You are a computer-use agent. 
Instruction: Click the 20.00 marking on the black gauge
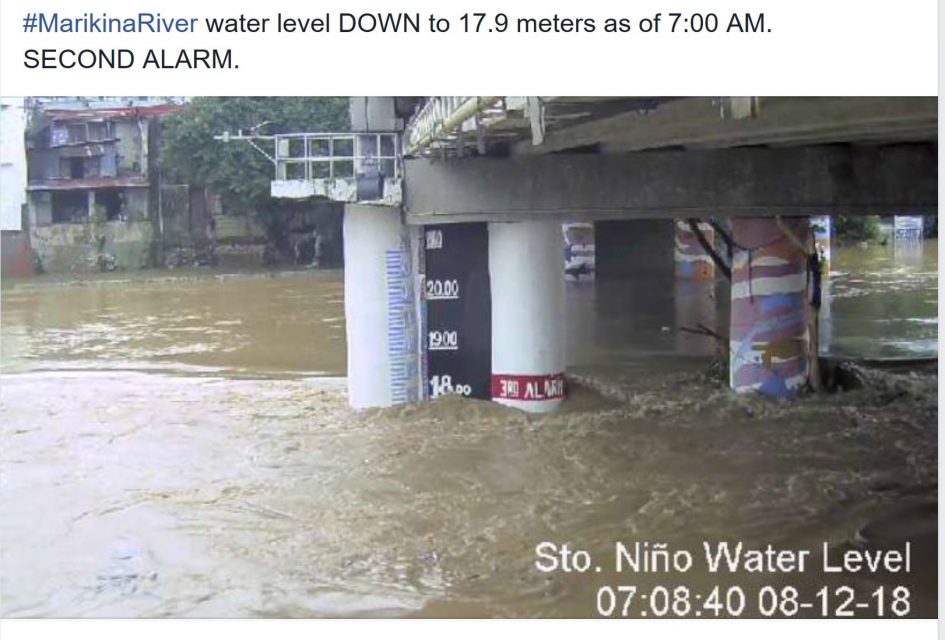coord(442,289)
